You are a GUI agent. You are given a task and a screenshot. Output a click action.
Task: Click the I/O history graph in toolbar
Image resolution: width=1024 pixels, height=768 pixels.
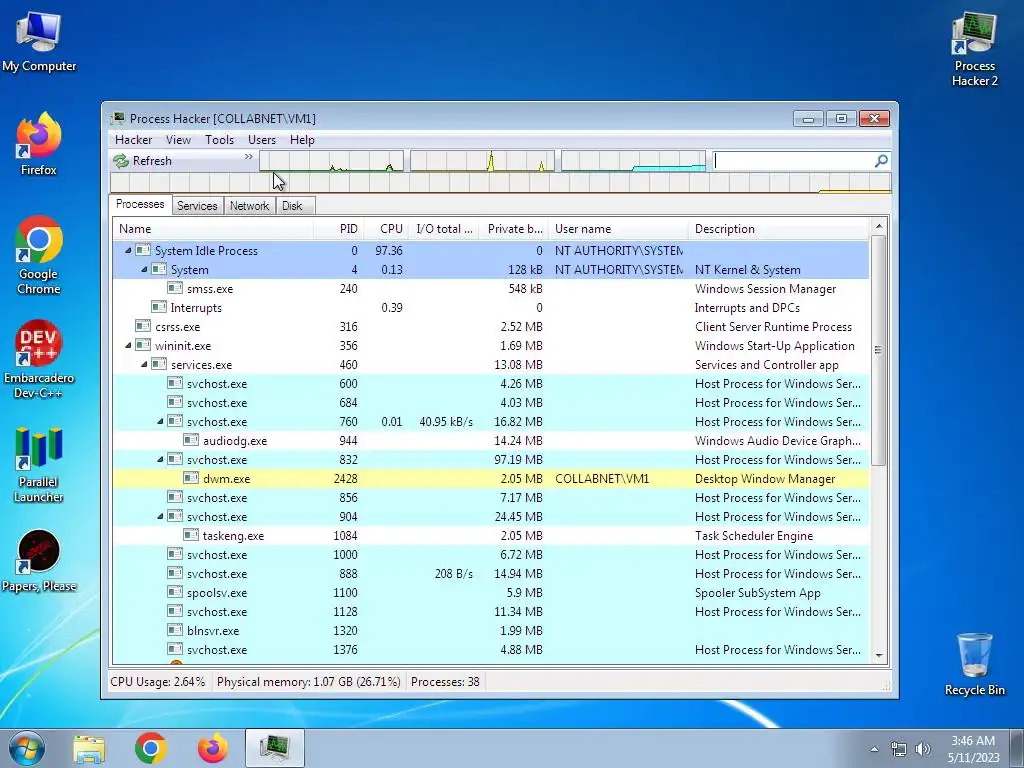click(482, 161)
